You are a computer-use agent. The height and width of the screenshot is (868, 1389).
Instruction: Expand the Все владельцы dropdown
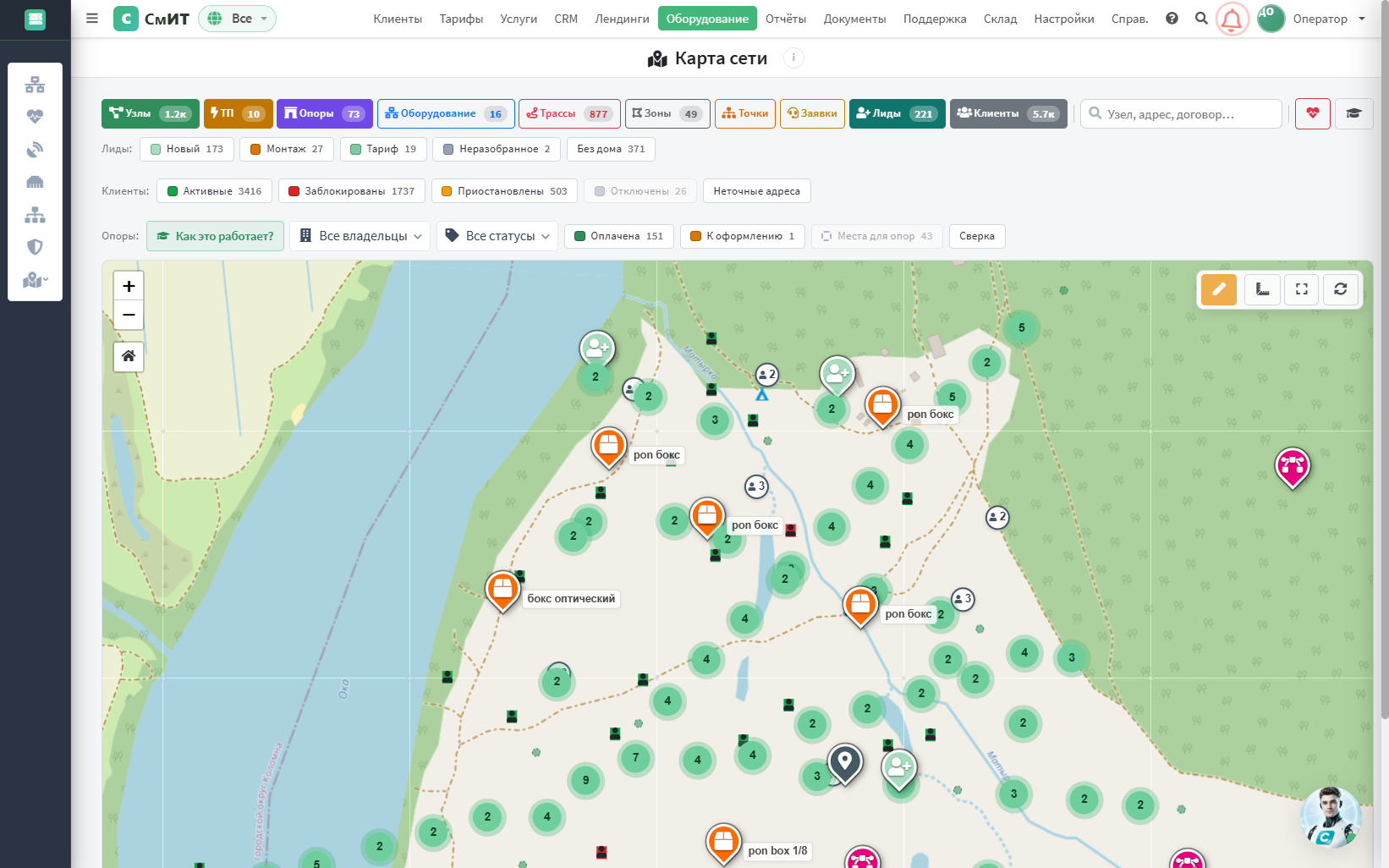(360, 236)
